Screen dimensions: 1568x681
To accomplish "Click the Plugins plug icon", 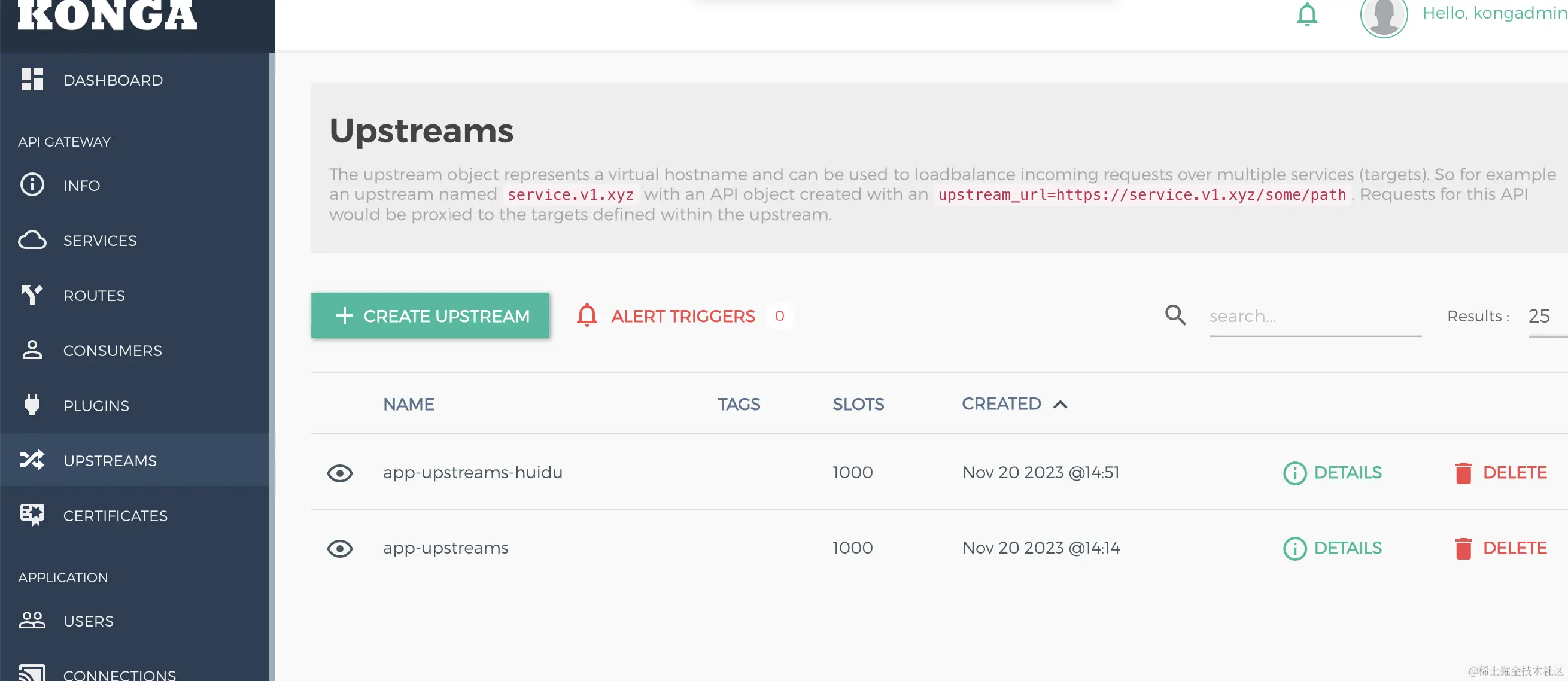I will [x=32, y=405].
